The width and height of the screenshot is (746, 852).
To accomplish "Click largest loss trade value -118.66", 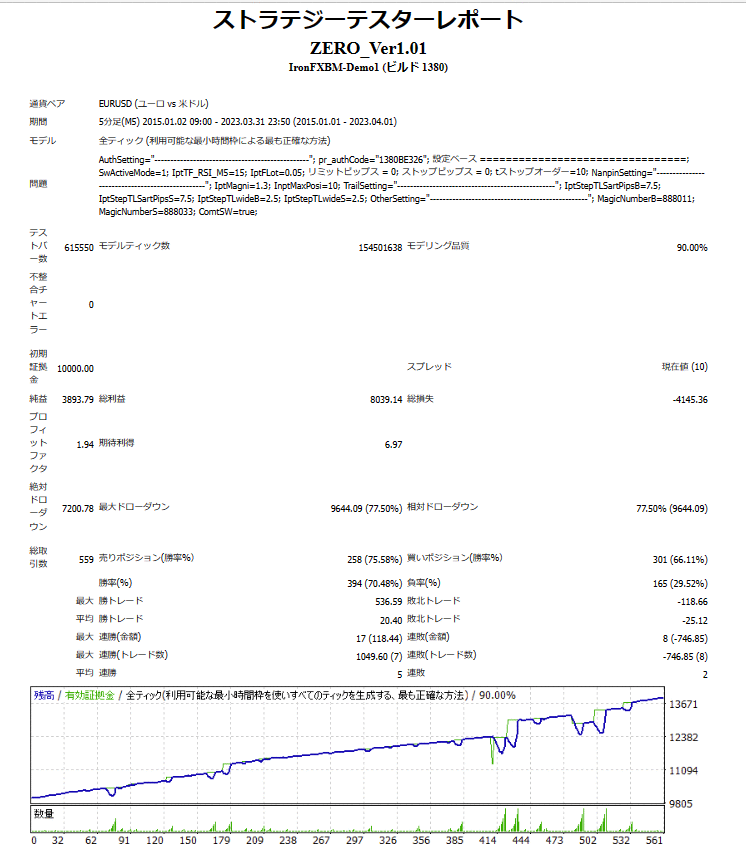I will pyautogui.click(x=692, y=602).
